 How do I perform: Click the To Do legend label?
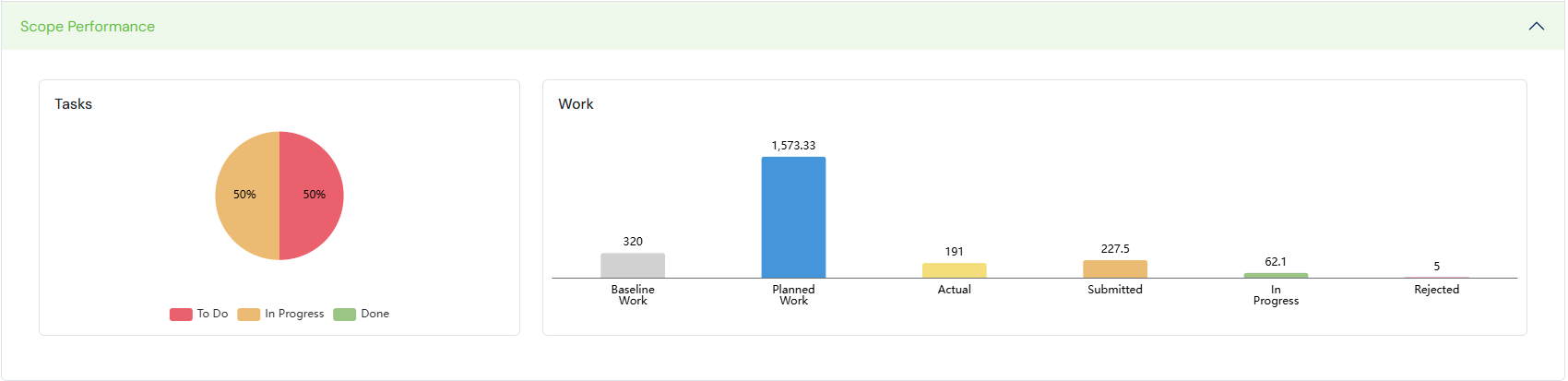212,314
